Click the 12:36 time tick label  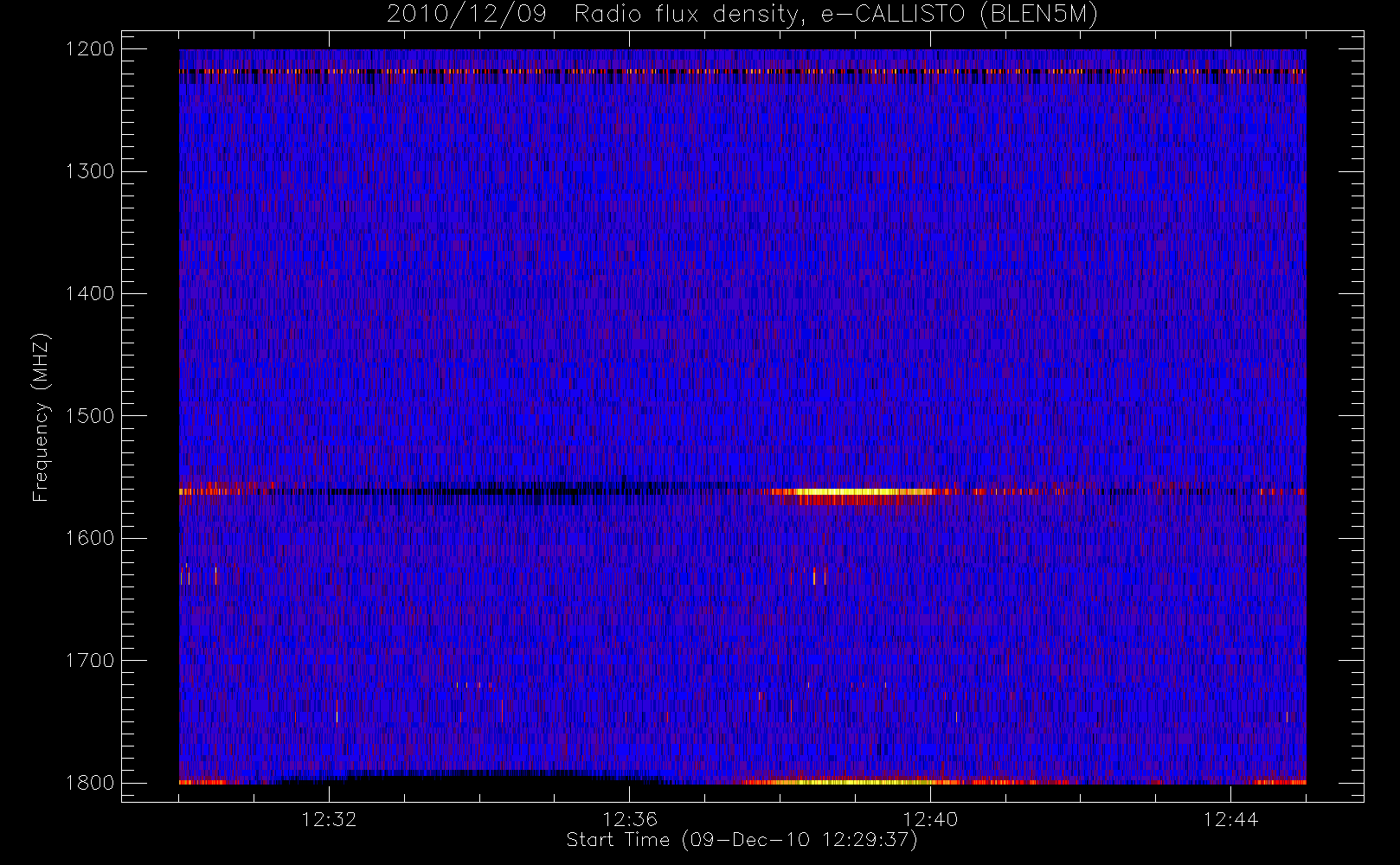click(629, 819)
